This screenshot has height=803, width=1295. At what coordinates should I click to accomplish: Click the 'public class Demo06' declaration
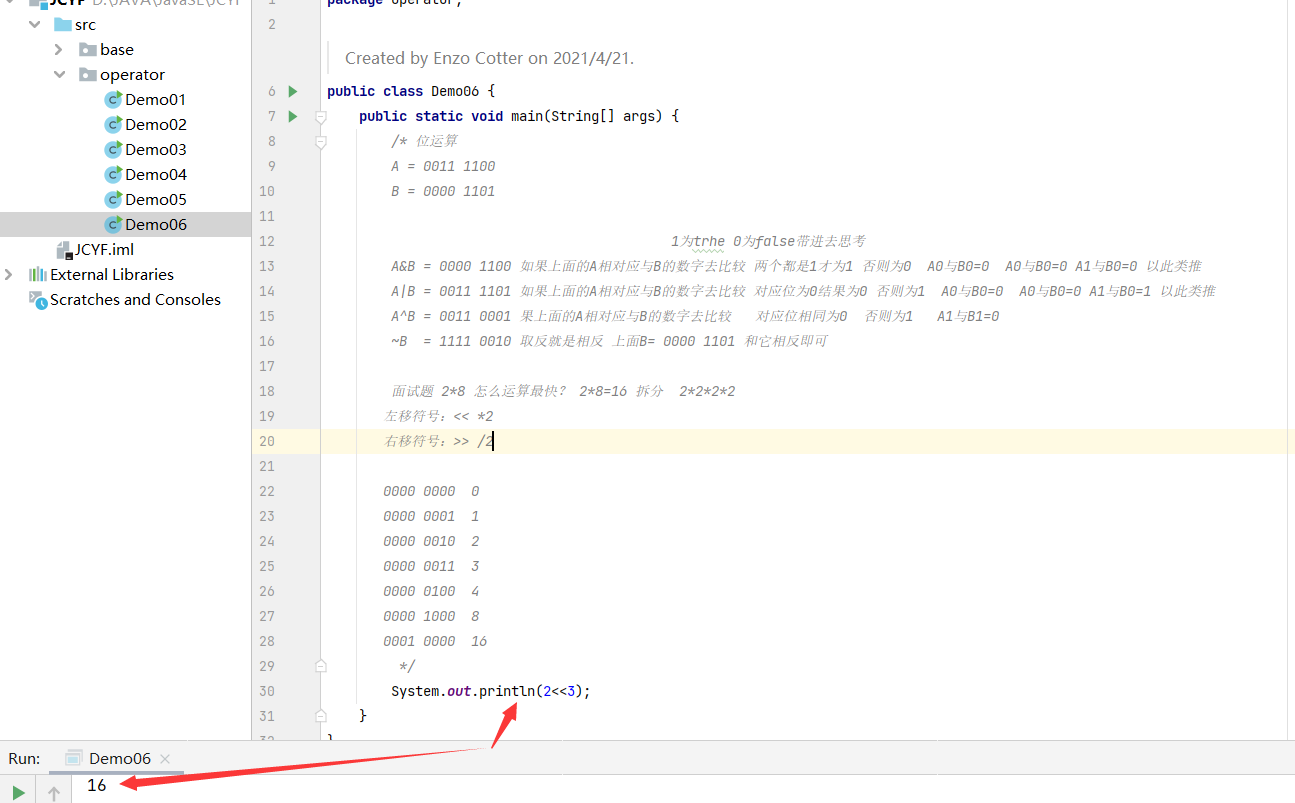(411, 91)
